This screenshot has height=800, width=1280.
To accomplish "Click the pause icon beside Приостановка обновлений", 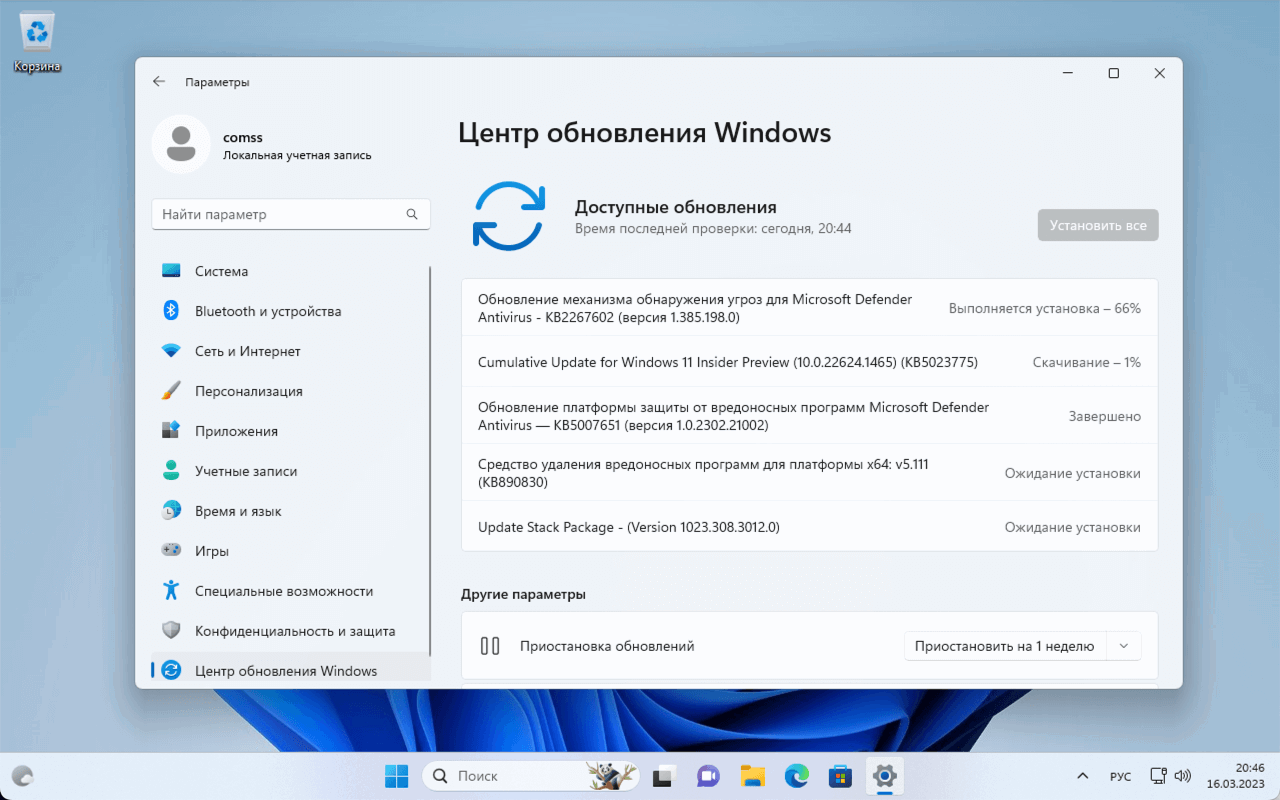I will (x=490, y=646).
